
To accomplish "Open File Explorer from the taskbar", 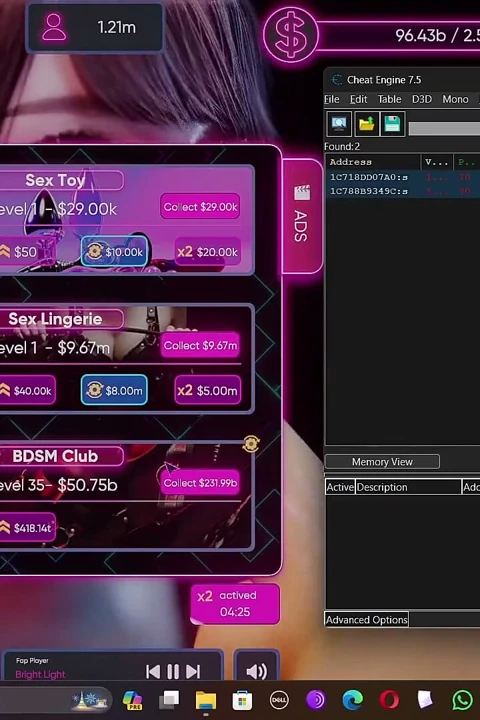I will [206, 701].
